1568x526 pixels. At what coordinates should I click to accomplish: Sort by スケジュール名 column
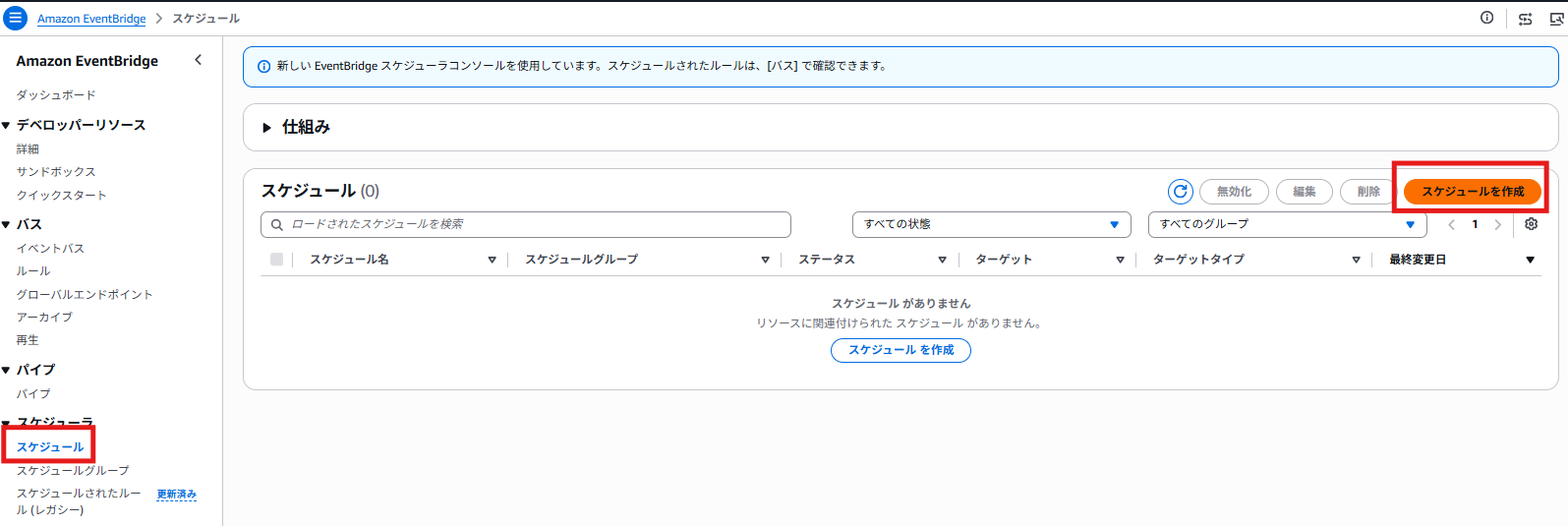click(x=492, y=260)
